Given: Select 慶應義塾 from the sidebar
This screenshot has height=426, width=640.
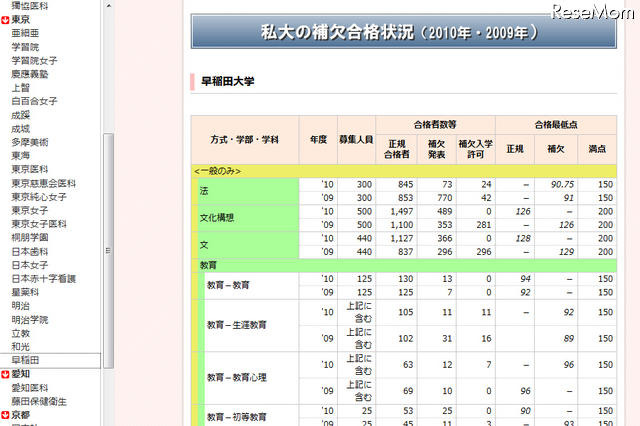Looking at the screenshot, I should pyautogui.click(x=30, y=74).
